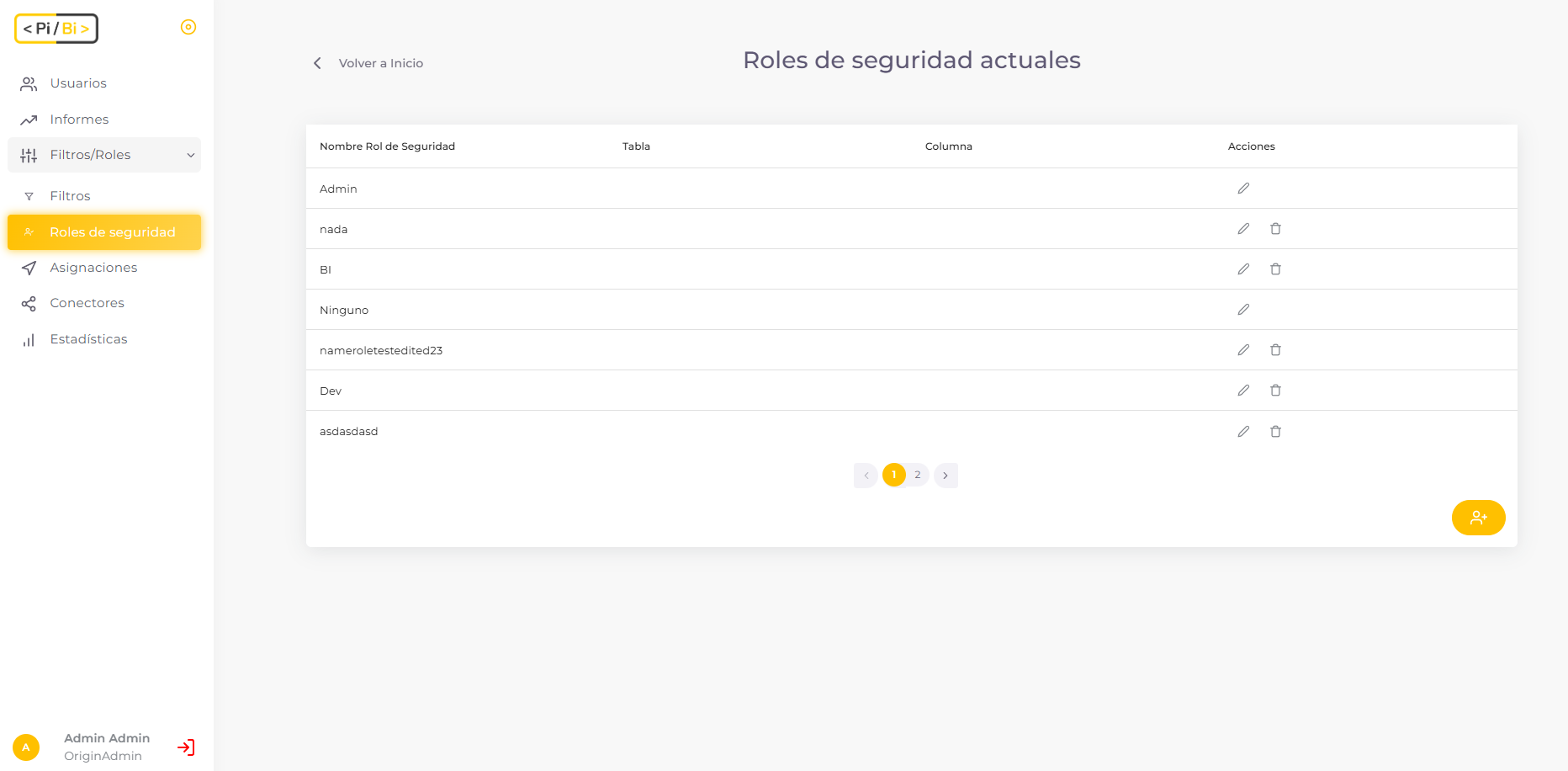This screenshot has width=1568, height=771.
Task: Select the asdasdasd role name cell
Action: (348, 432)
